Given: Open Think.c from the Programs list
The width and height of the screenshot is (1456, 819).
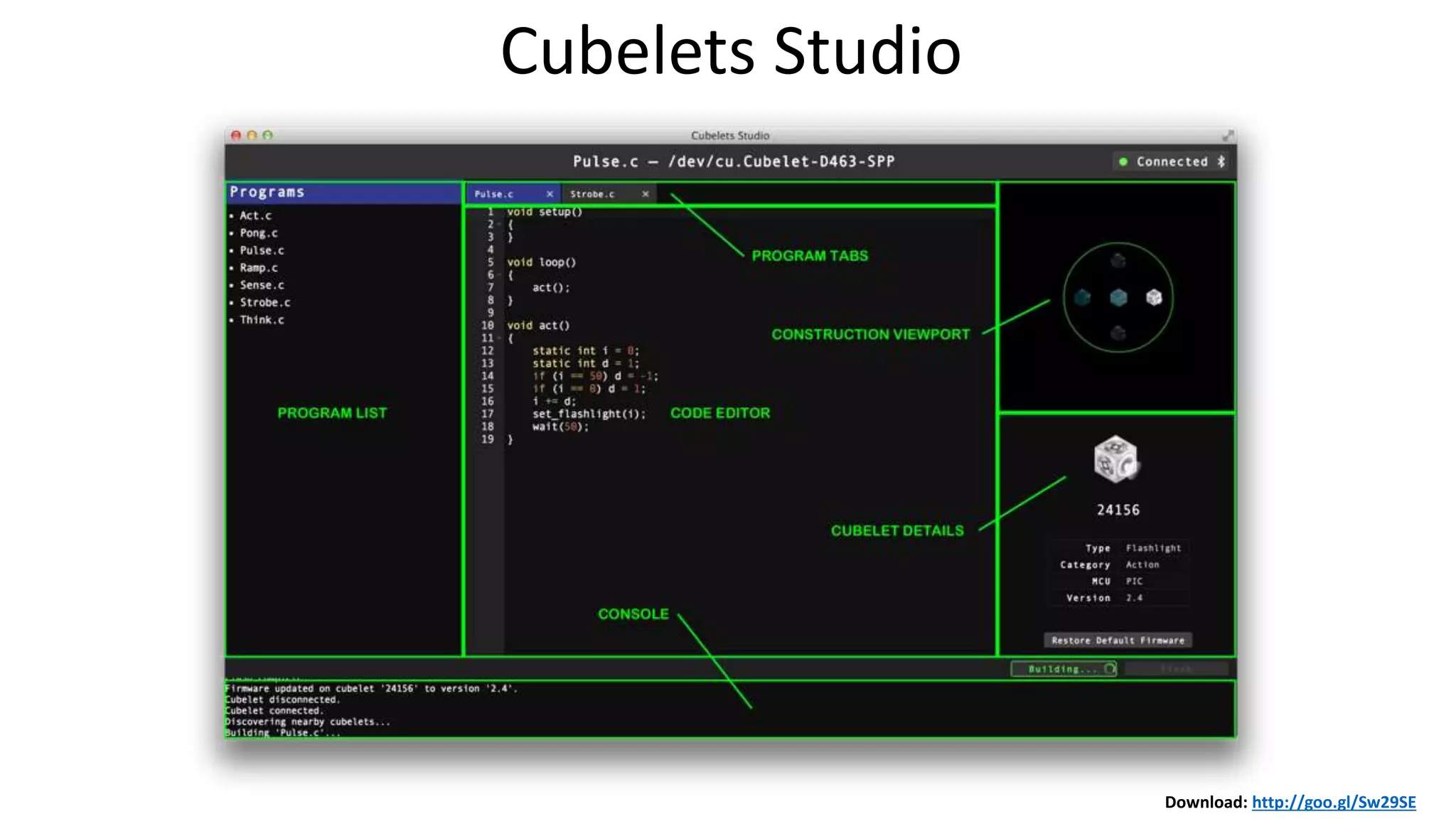Looking at the screenshot, I should pos(262,320).
